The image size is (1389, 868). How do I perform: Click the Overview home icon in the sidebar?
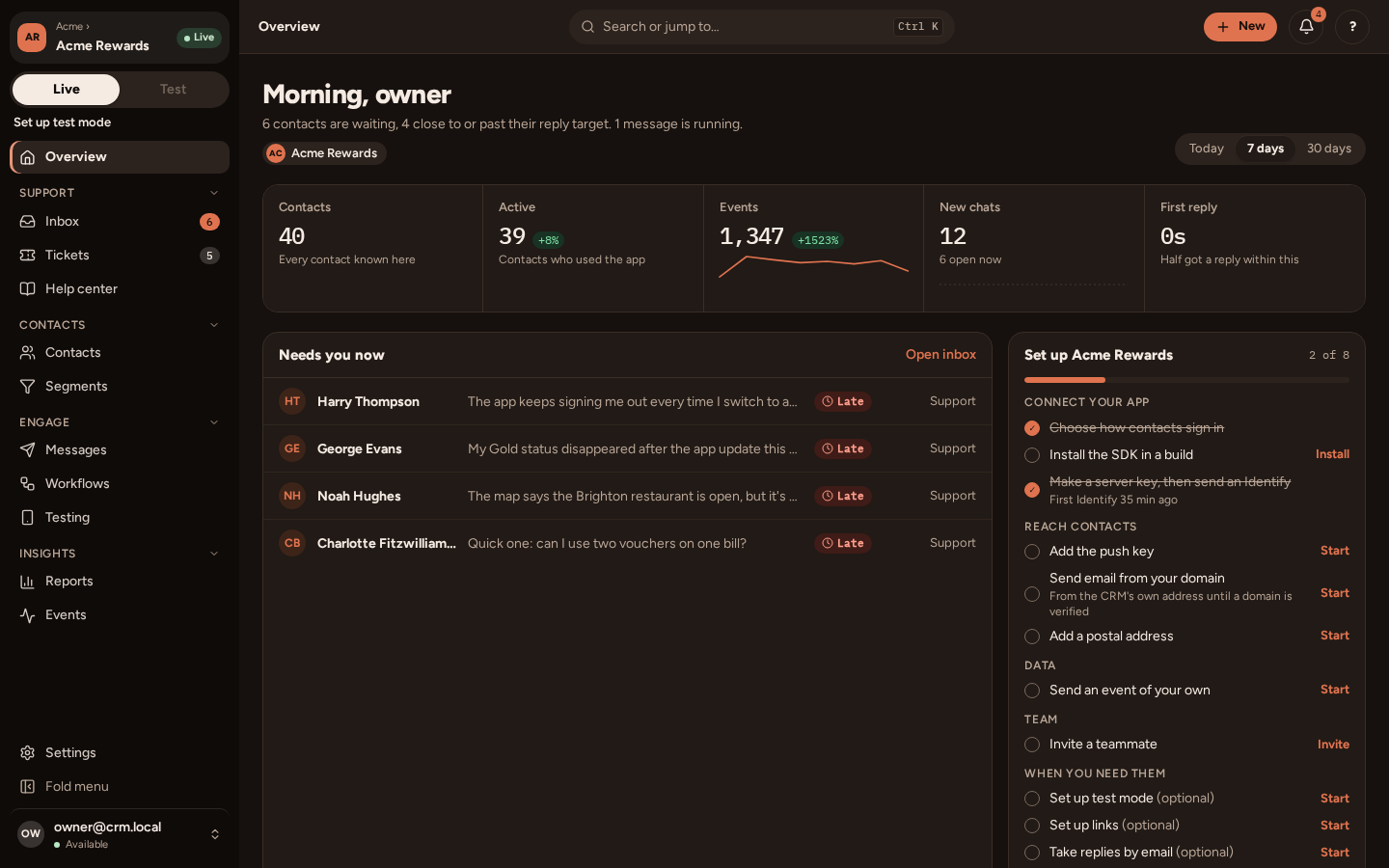pos(28,157)
